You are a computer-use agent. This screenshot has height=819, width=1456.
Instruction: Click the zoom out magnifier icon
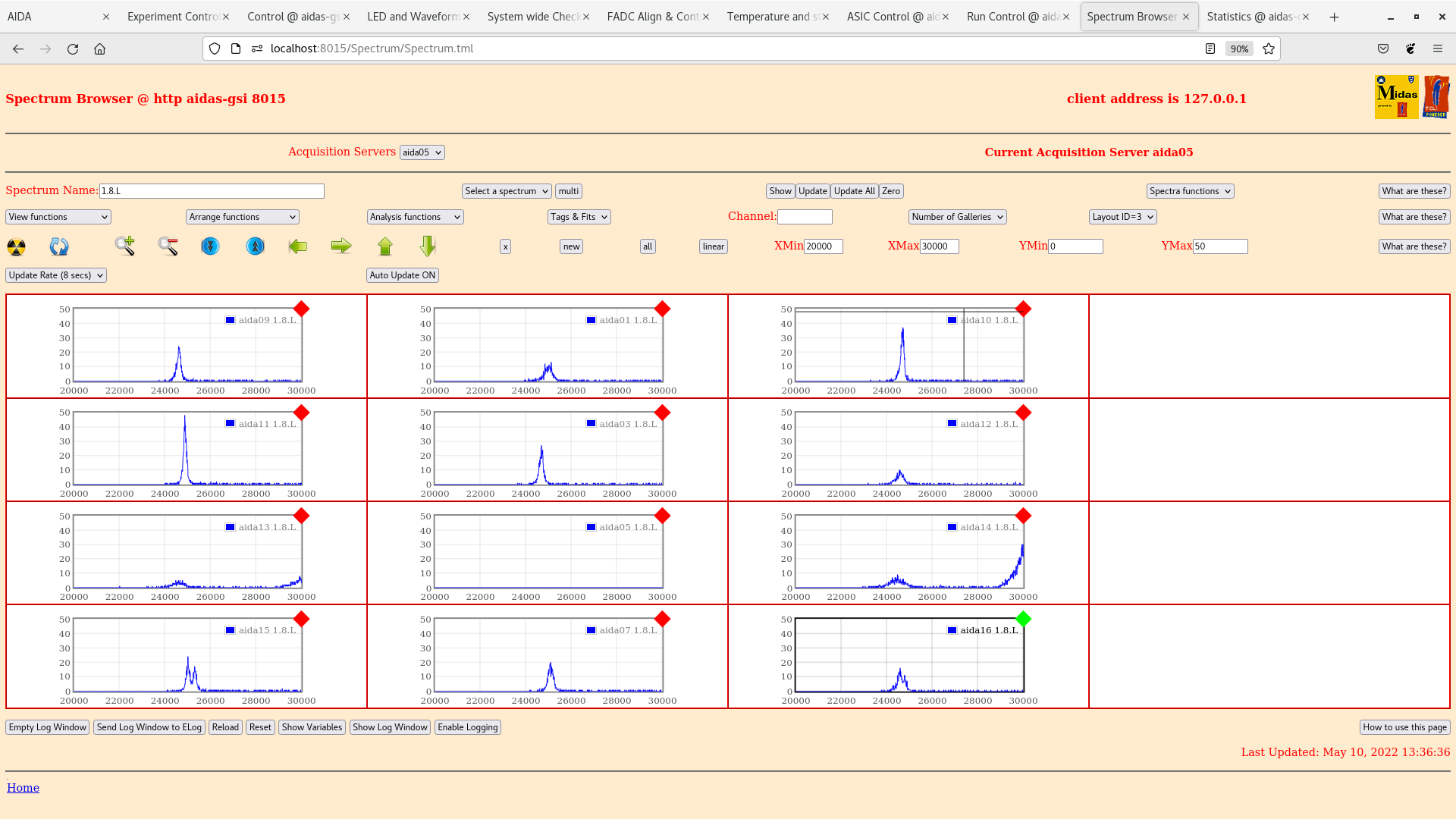coord(168,246)
